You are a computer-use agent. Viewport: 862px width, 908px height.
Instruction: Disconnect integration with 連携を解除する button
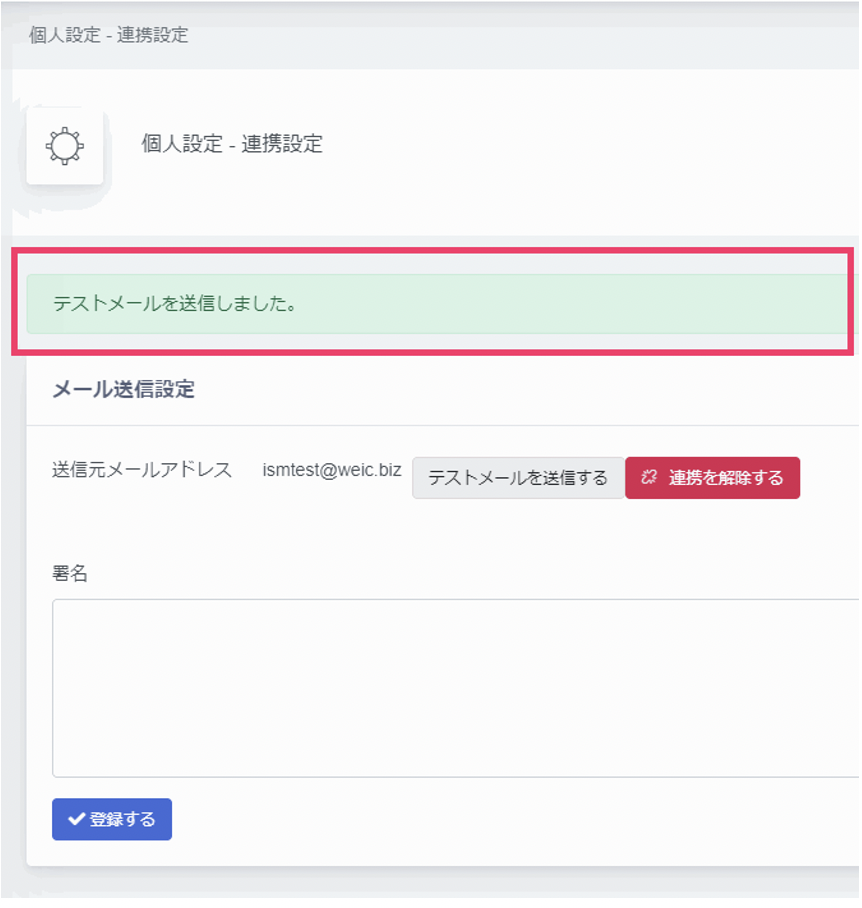[713, 478]
